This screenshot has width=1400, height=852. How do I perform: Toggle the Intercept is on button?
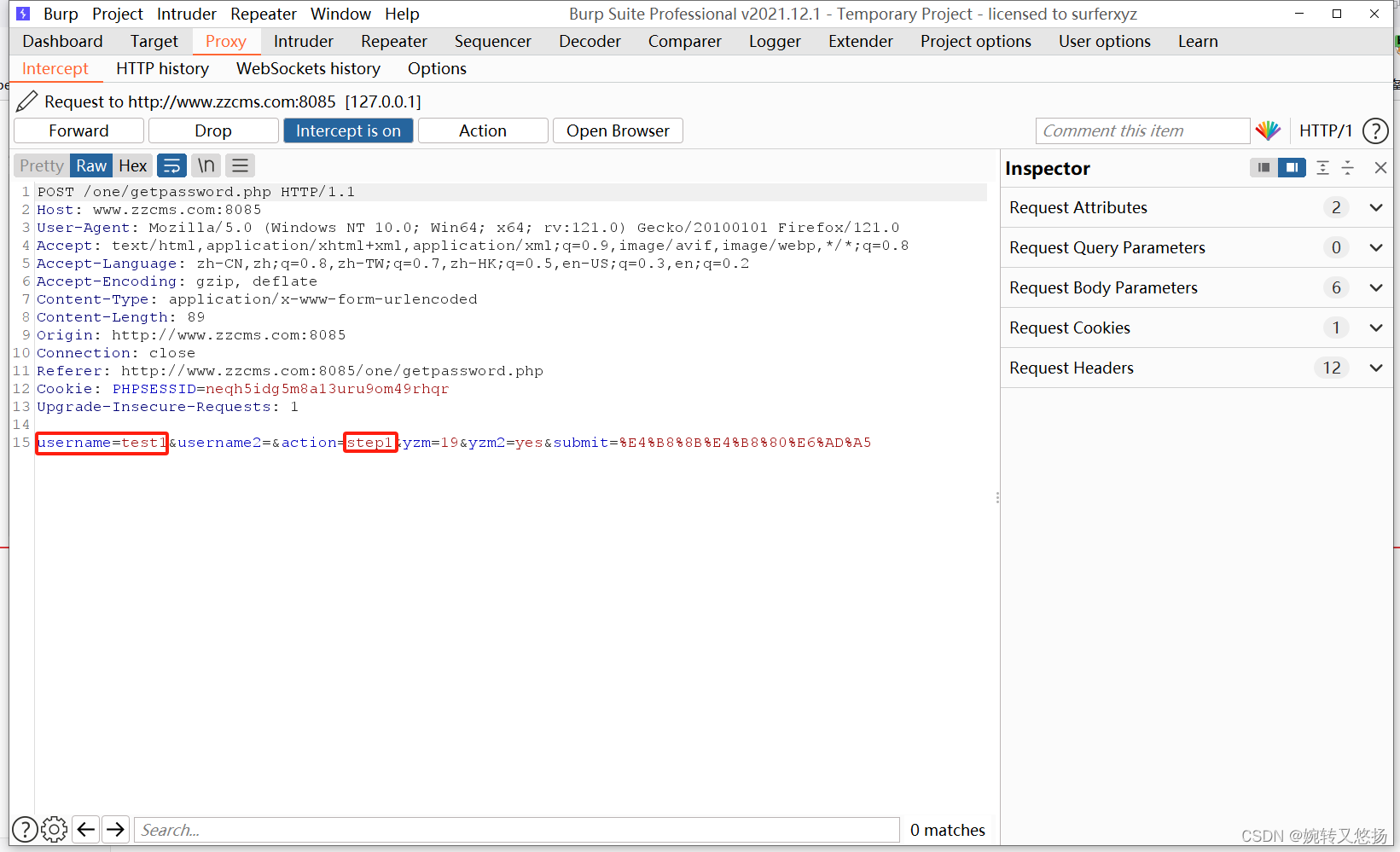pos(348,130)
